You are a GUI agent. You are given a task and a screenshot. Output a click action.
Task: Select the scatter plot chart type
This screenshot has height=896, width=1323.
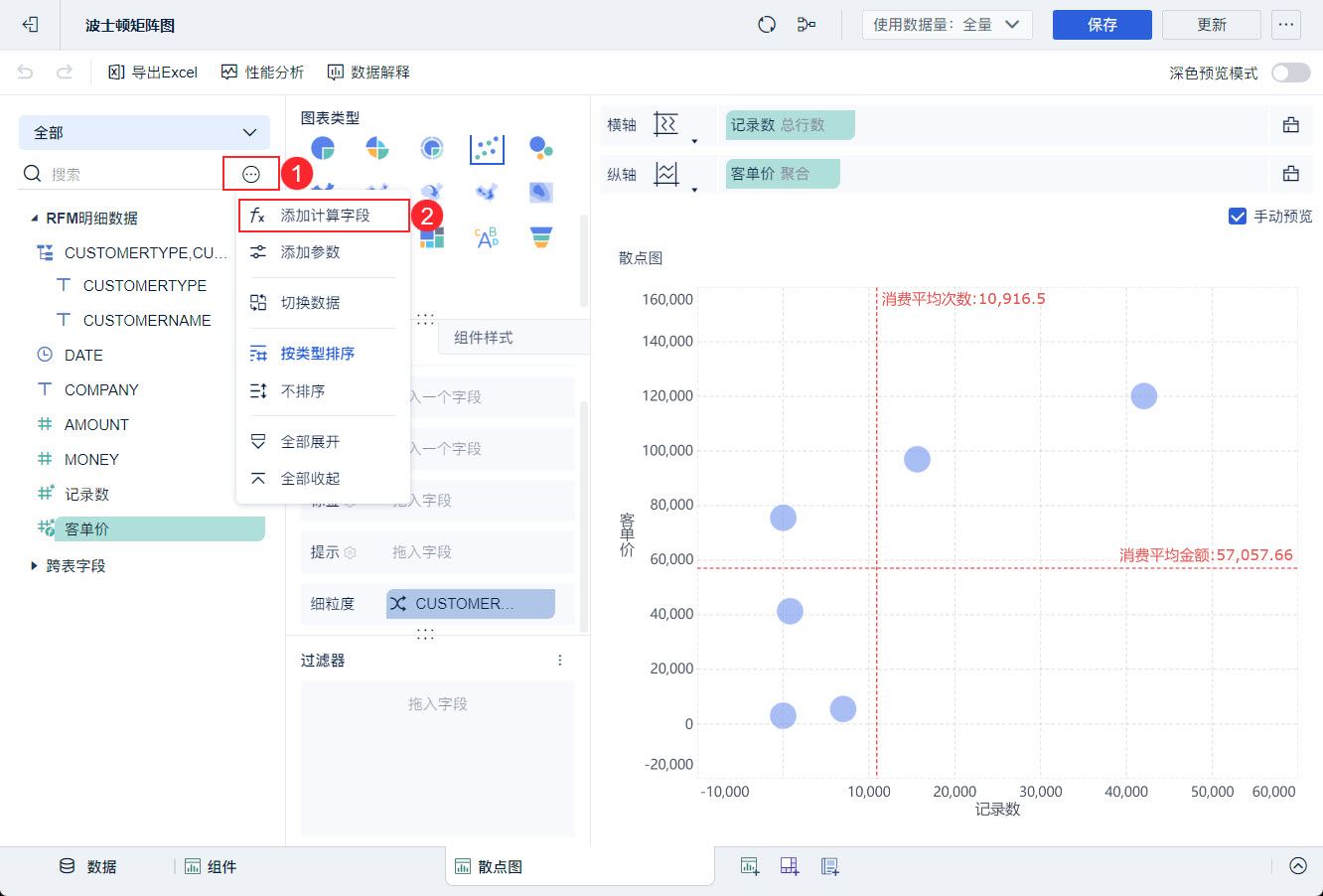(487, 149)
